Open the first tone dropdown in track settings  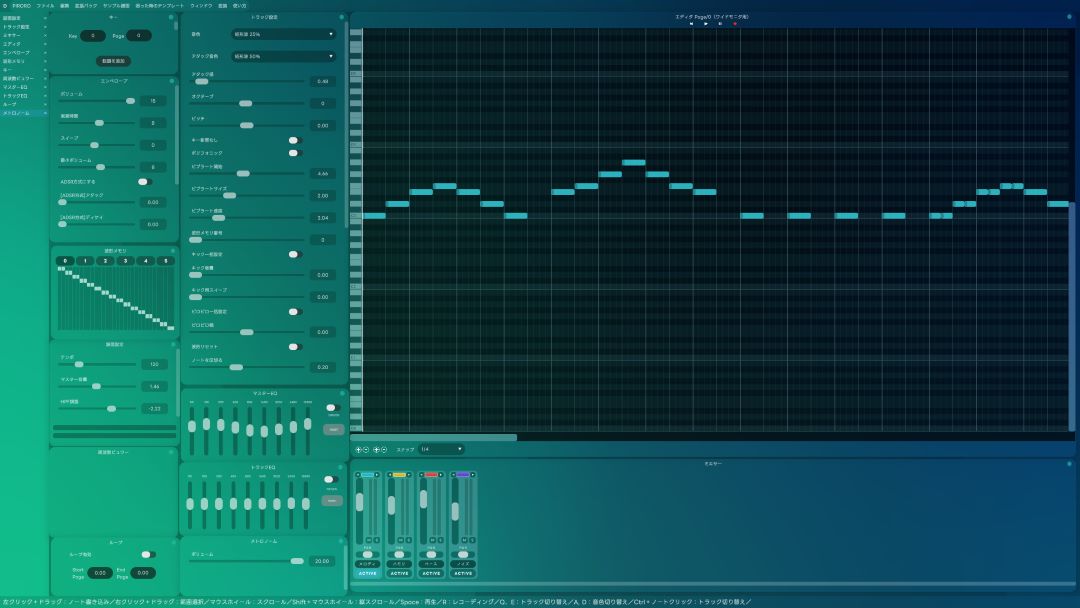(x=282, y=34)
